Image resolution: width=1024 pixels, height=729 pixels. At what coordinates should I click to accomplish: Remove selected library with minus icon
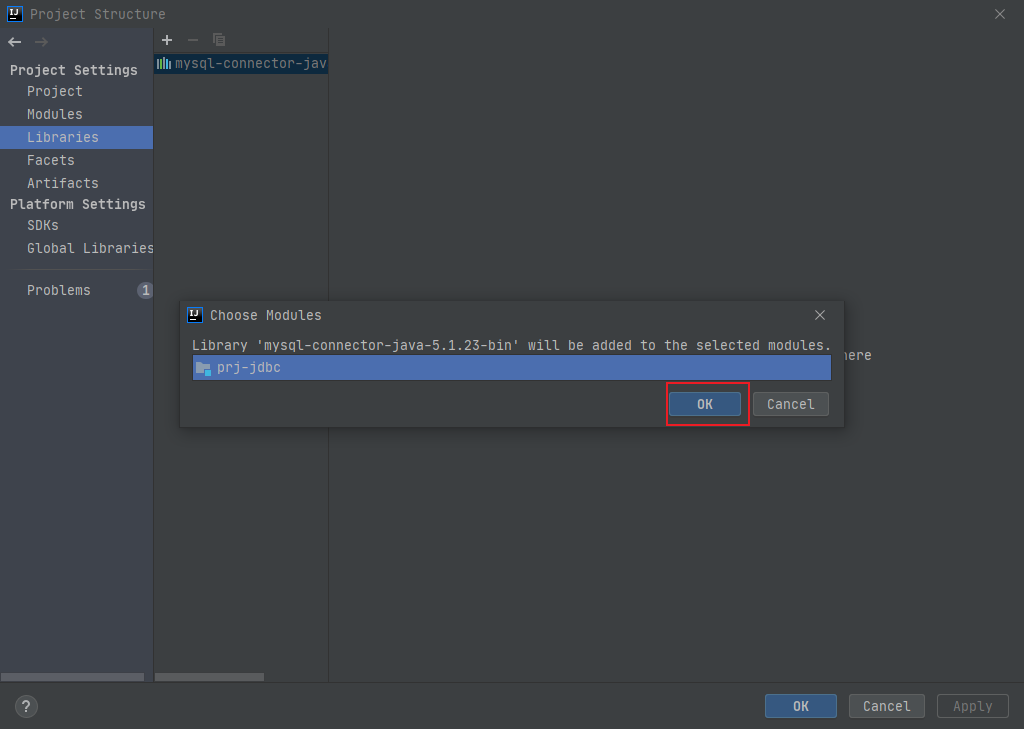[193, 40]
